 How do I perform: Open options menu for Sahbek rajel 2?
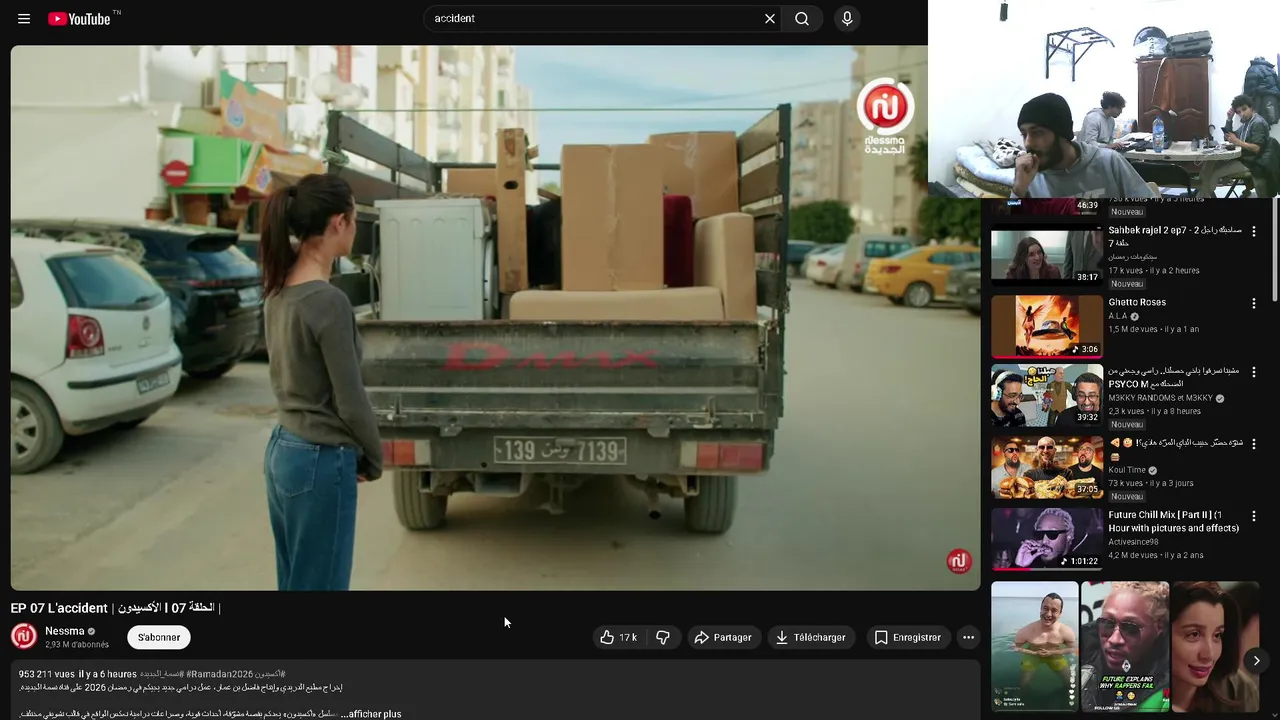point(1253,231)
